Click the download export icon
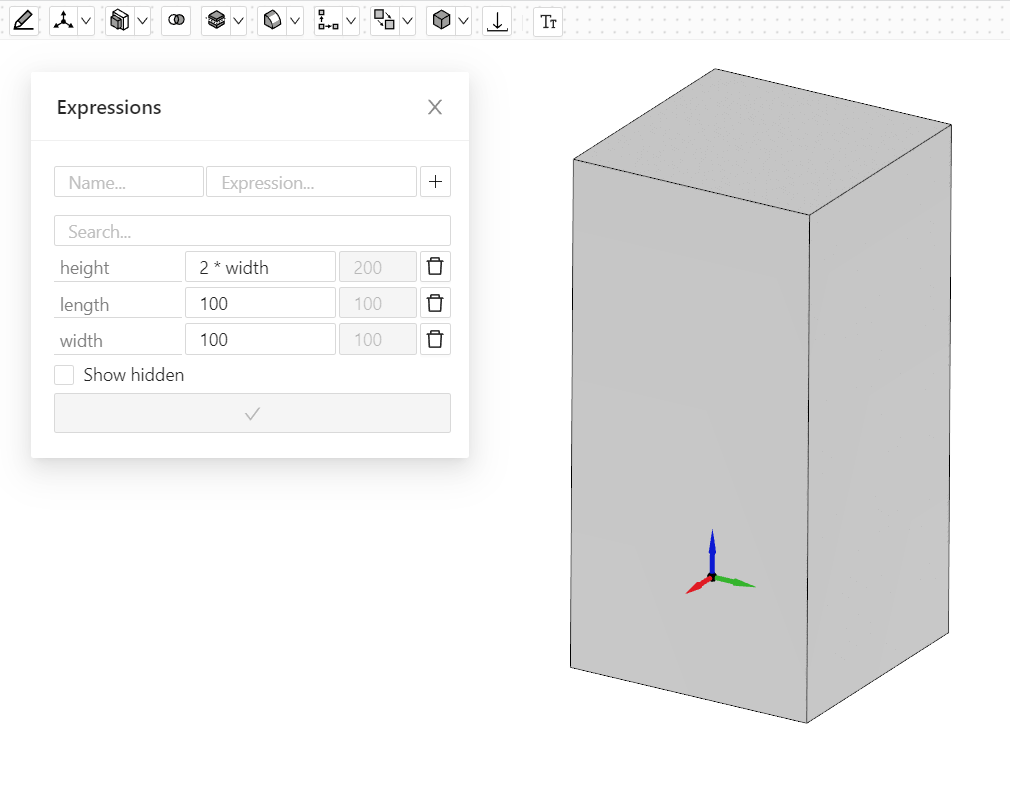The height and width of the screenshot is (792, 1010). pyautogui.click(x=496, y=21)
